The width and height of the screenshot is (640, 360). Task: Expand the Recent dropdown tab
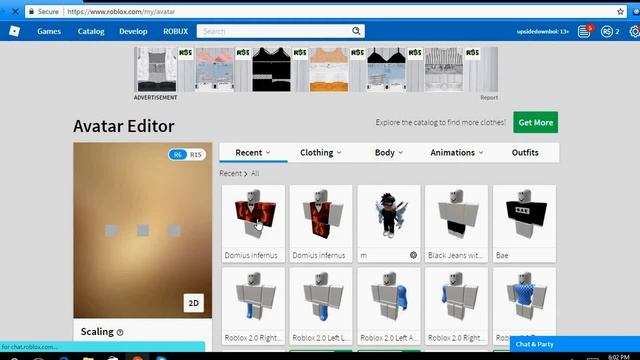253,153
